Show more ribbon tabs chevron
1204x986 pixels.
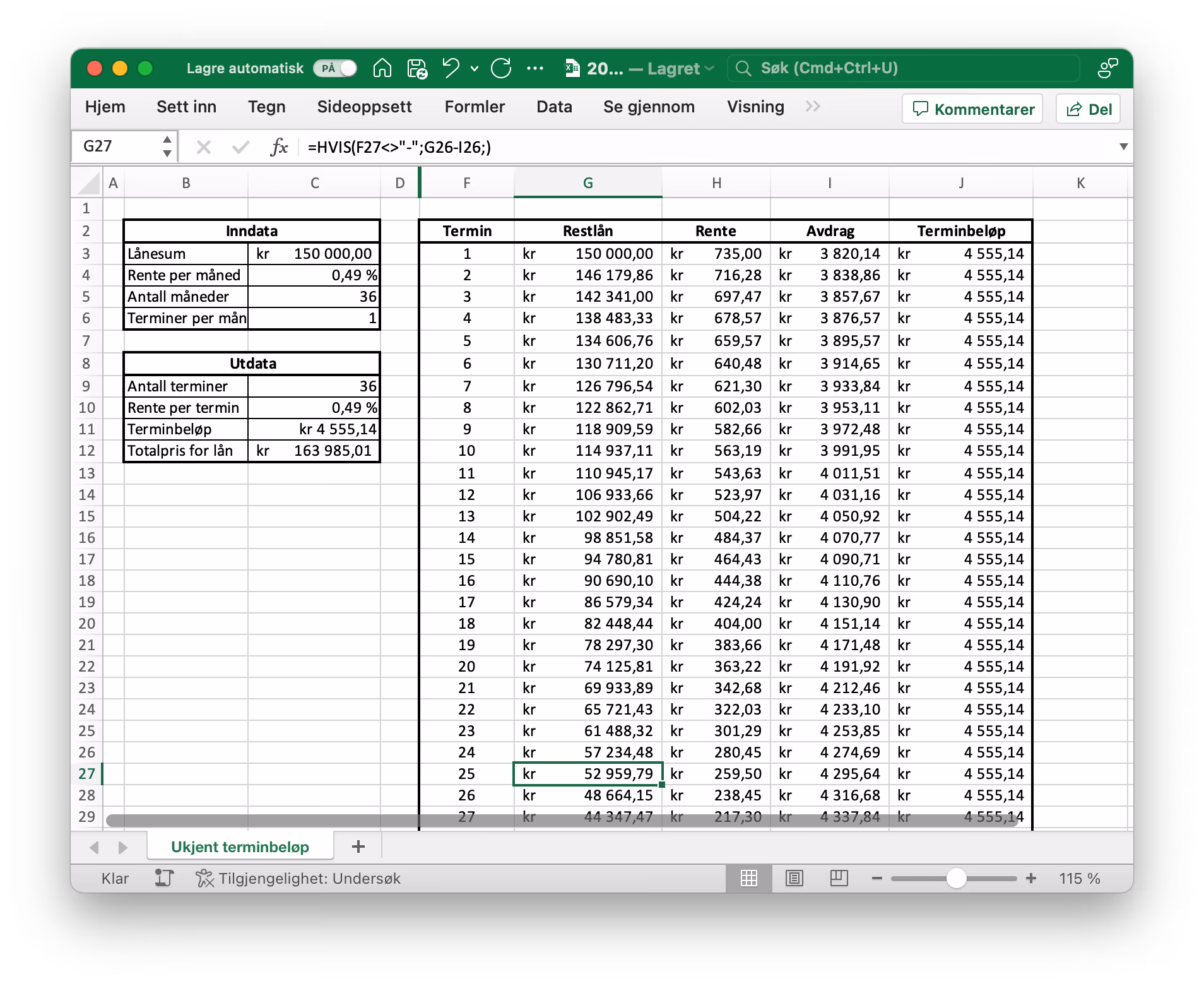coord(813,107)
